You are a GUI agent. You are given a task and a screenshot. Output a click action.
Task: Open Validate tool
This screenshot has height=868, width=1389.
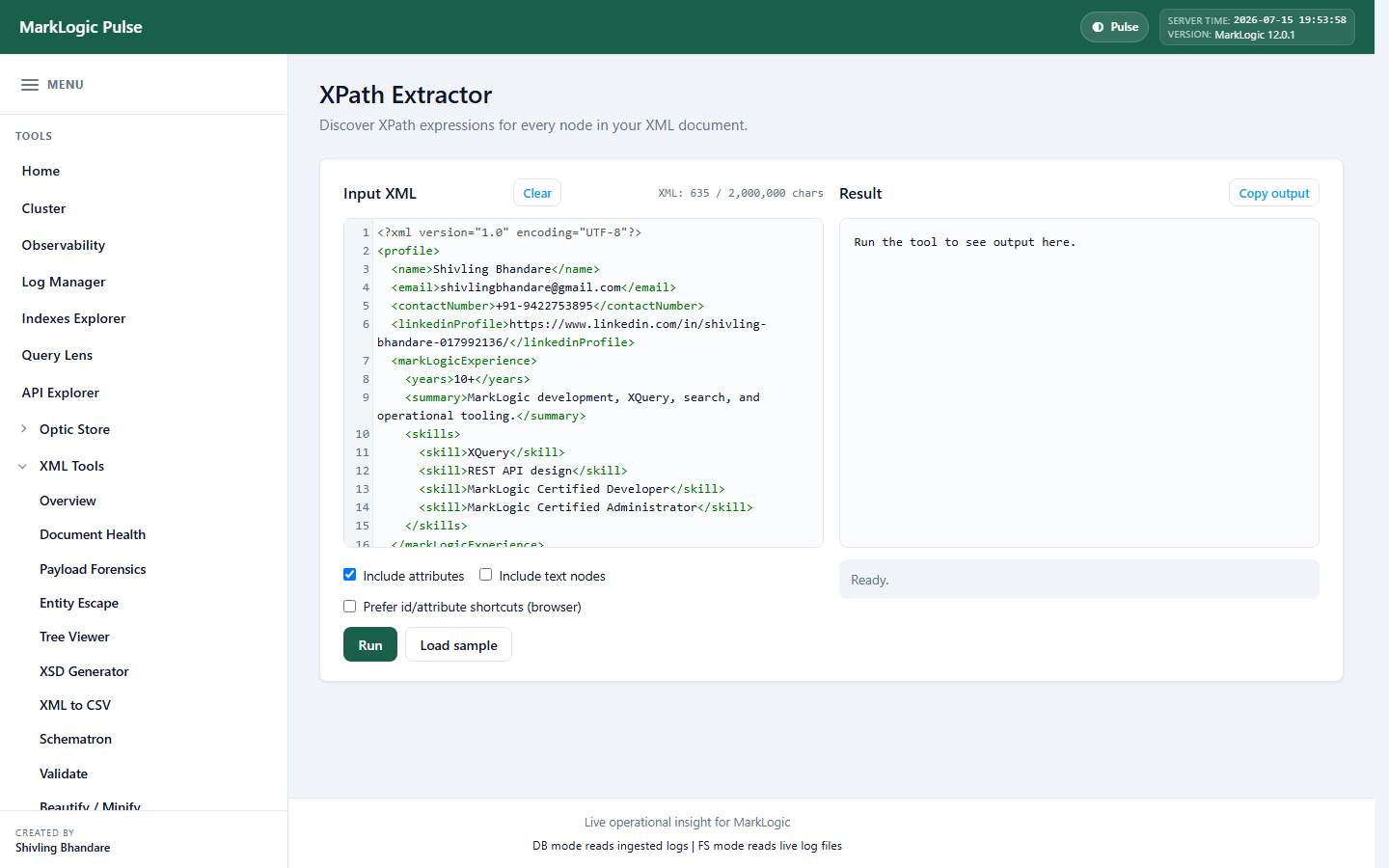(x=64, y=773)
